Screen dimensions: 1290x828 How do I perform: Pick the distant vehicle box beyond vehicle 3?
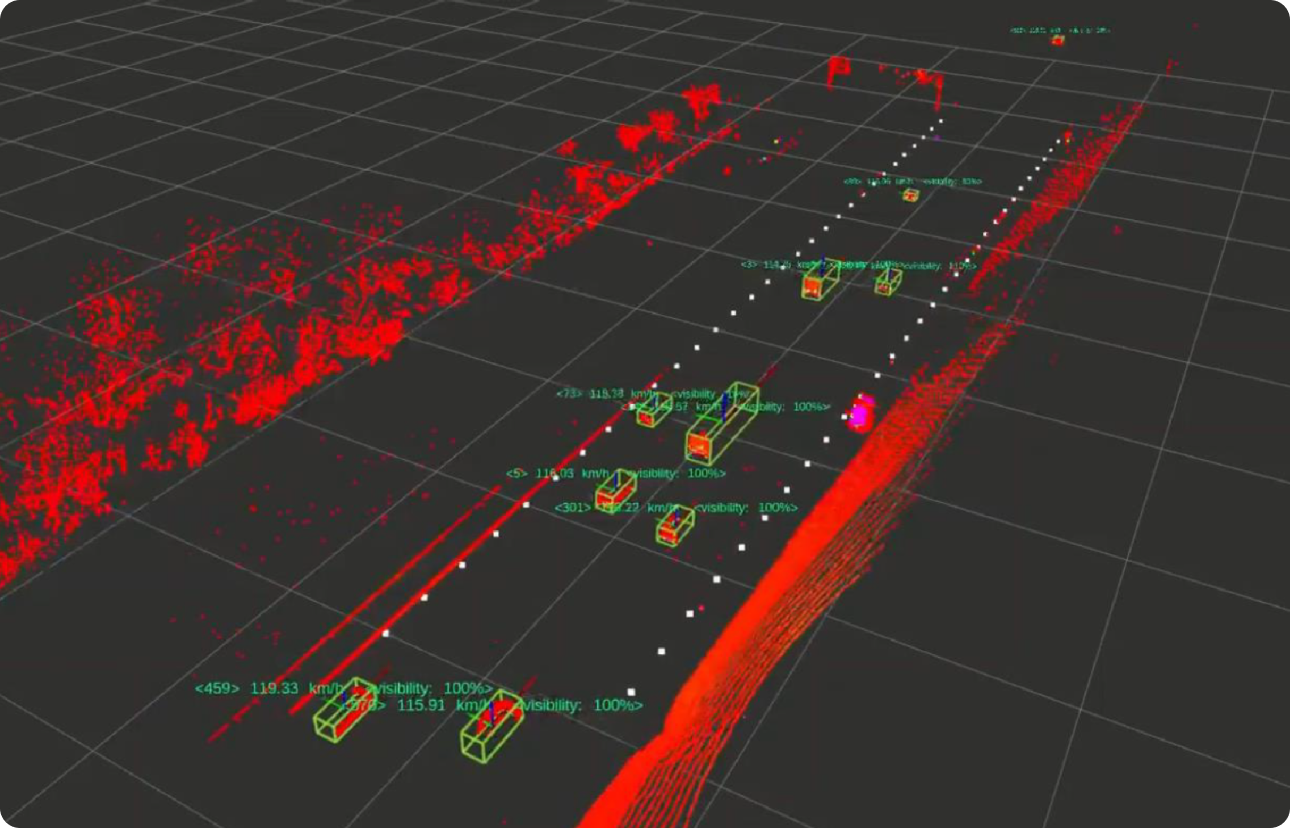tap(909, 195)
